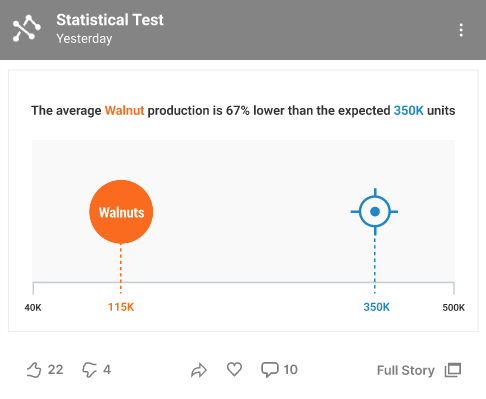Click the 10 comments count
Screen dimensions: 486x399
pyautogui.click(x=290, y=370)
